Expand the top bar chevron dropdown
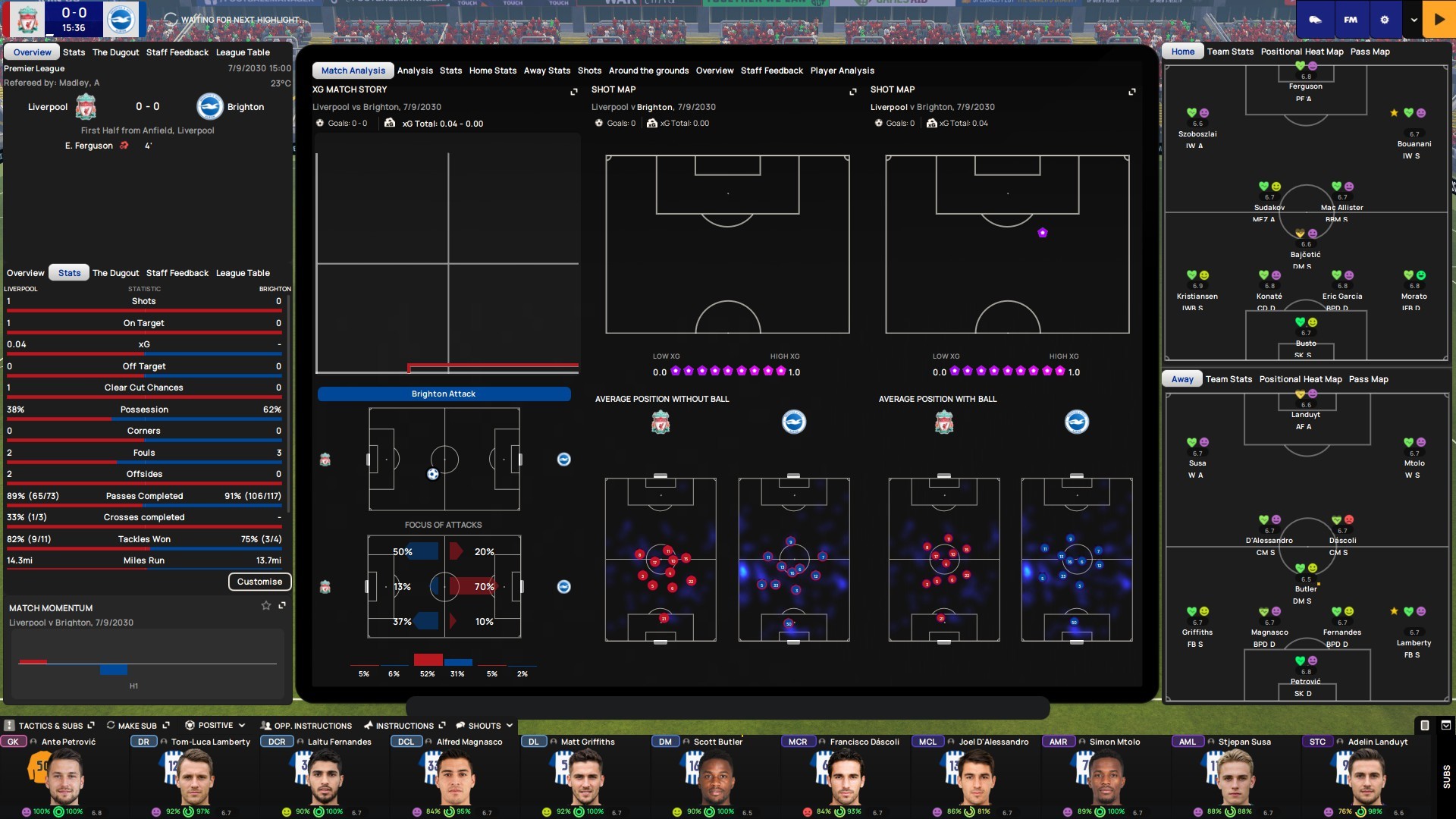1456x819 pixels. pyautogui.click(x=1414, y=20)
